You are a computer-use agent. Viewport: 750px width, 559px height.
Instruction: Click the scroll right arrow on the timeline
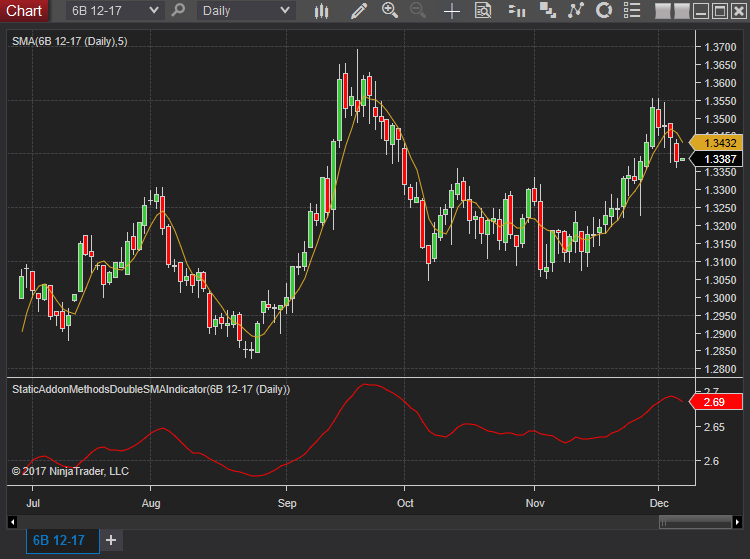(x=738, y=521)
